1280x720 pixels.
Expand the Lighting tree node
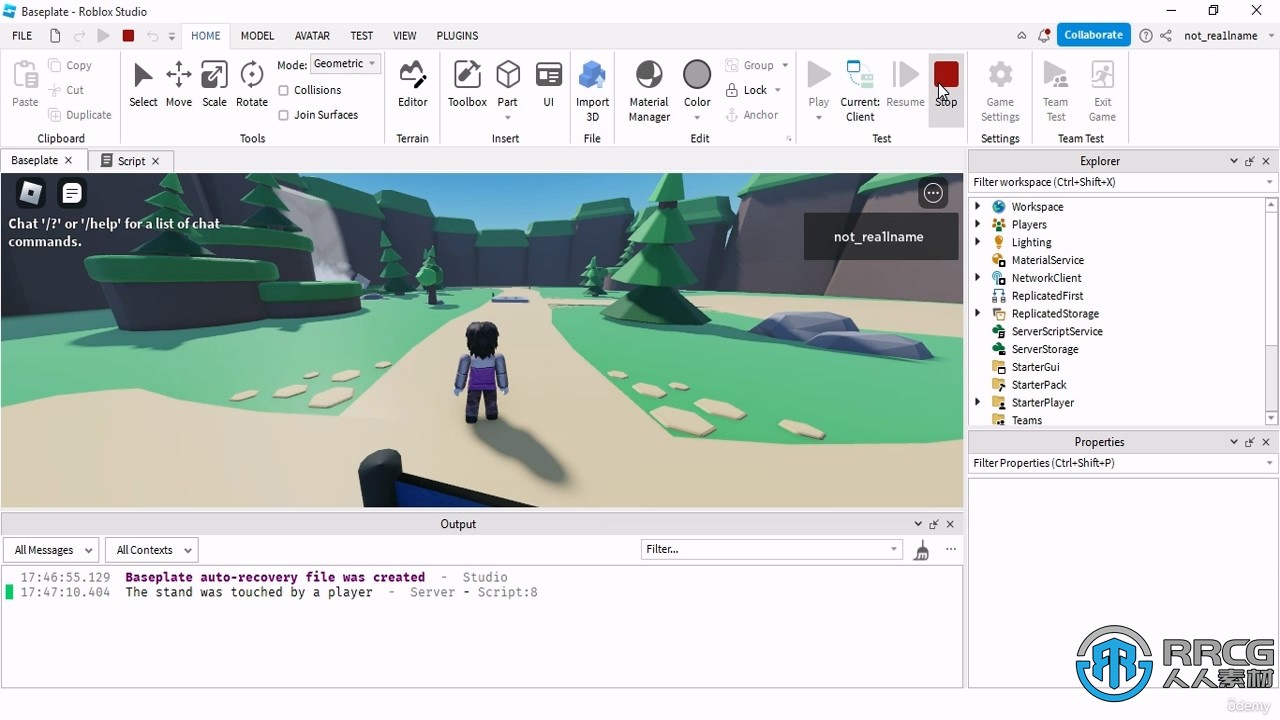[x=978, y=242]
